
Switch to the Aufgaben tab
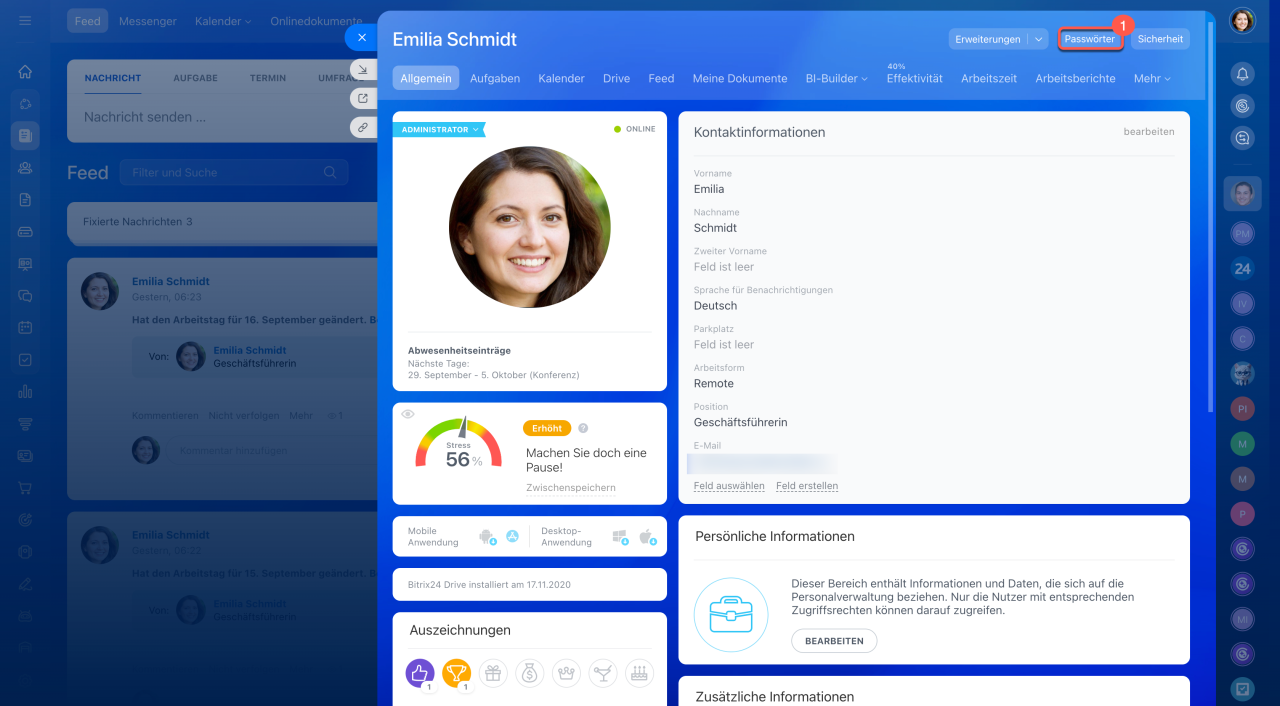click(495, 78)
